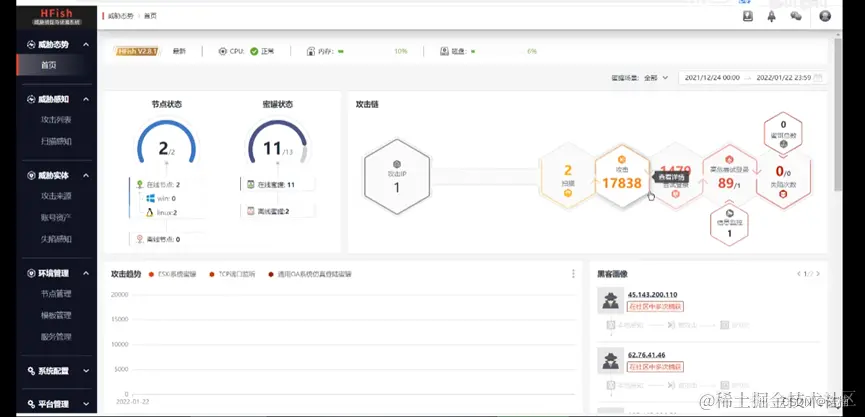Screen dimensions: 865x417
Task: Open 扫描感知 in the sidebar
Action: [54, 141]
